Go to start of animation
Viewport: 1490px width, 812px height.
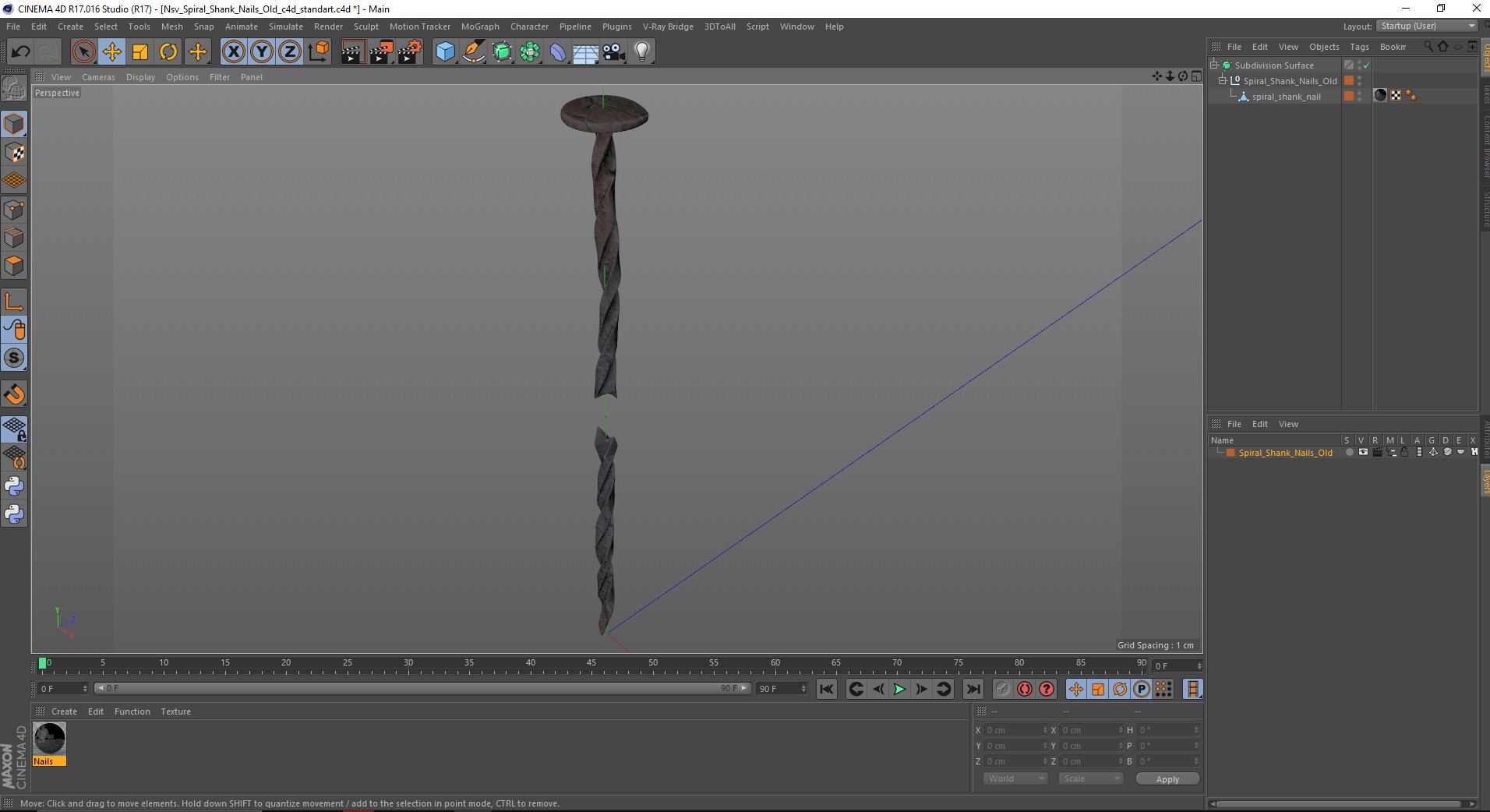[x=827, y=689]
